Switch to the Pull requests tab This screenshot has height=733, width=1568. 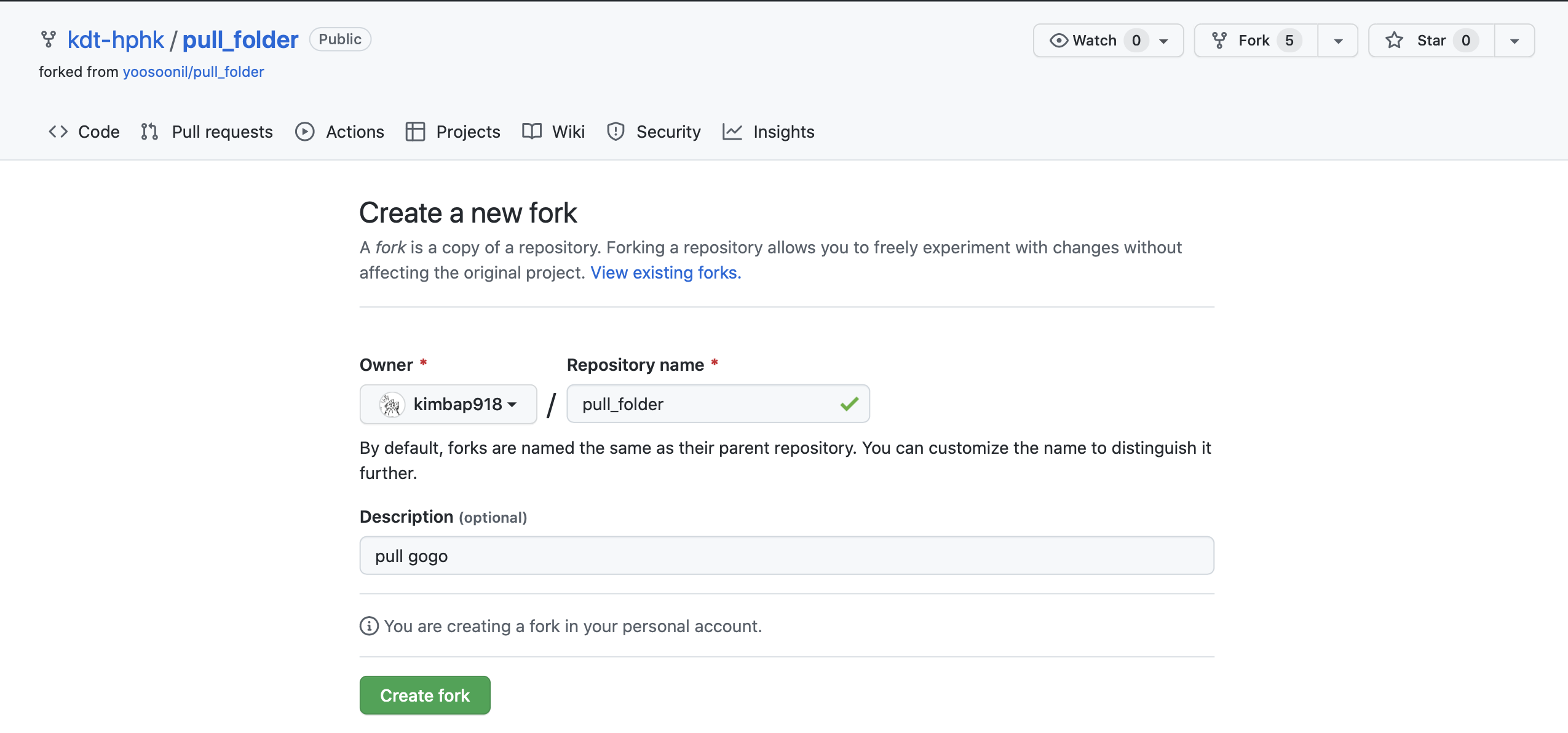pos(207,132)
